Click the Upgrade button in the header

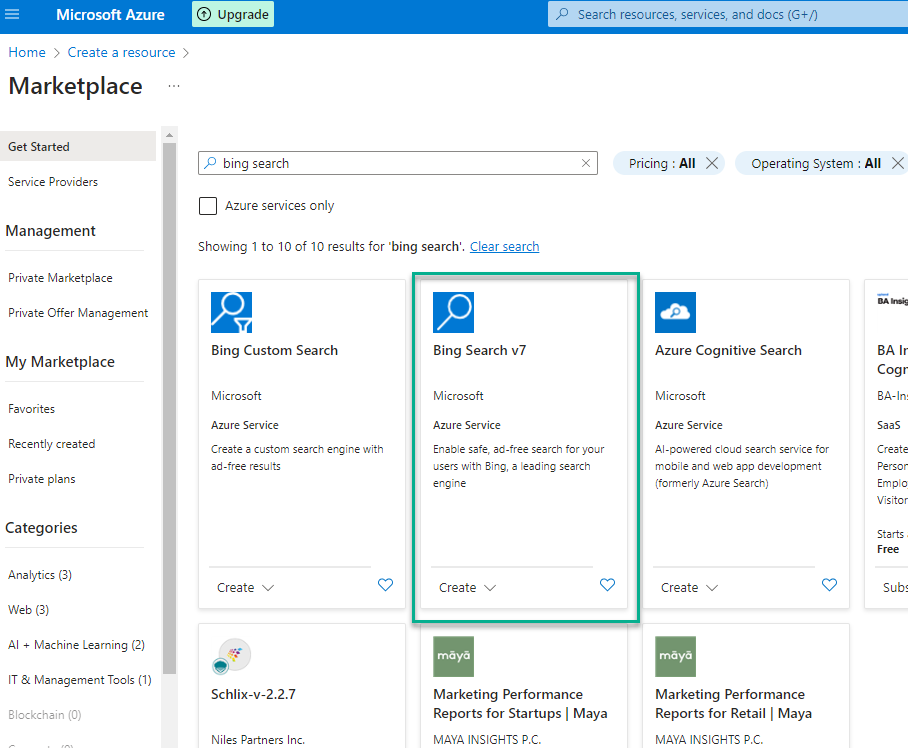(233, 15)
